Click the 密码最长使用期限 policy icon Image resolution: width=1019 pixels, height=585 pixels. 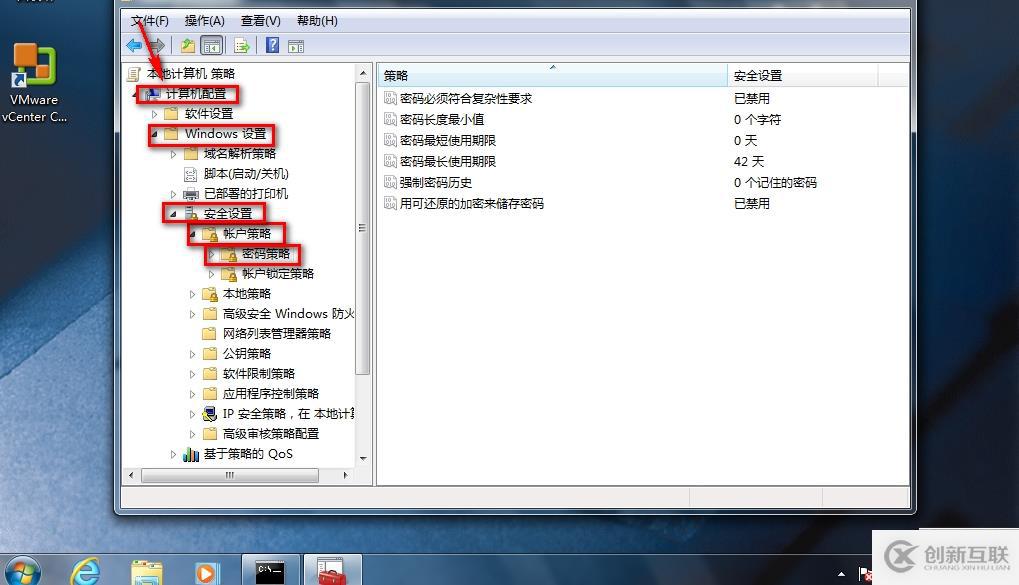tap(390, 161)
